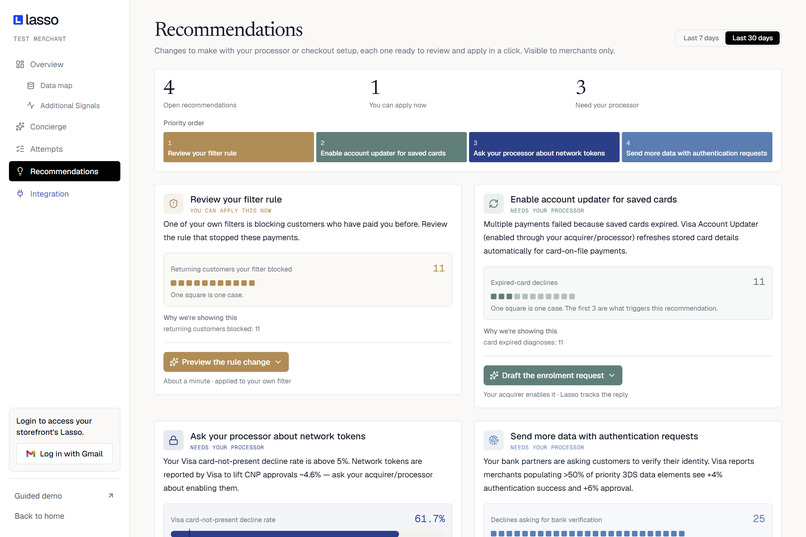Click the returning customers blocked: 11 text
This screenshot has height=537, width=806.
[x=212, y=329]
